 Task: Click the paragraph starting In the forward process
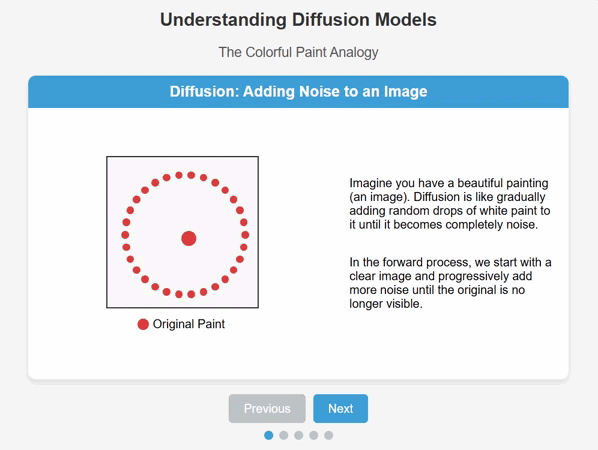pos(450,283)
